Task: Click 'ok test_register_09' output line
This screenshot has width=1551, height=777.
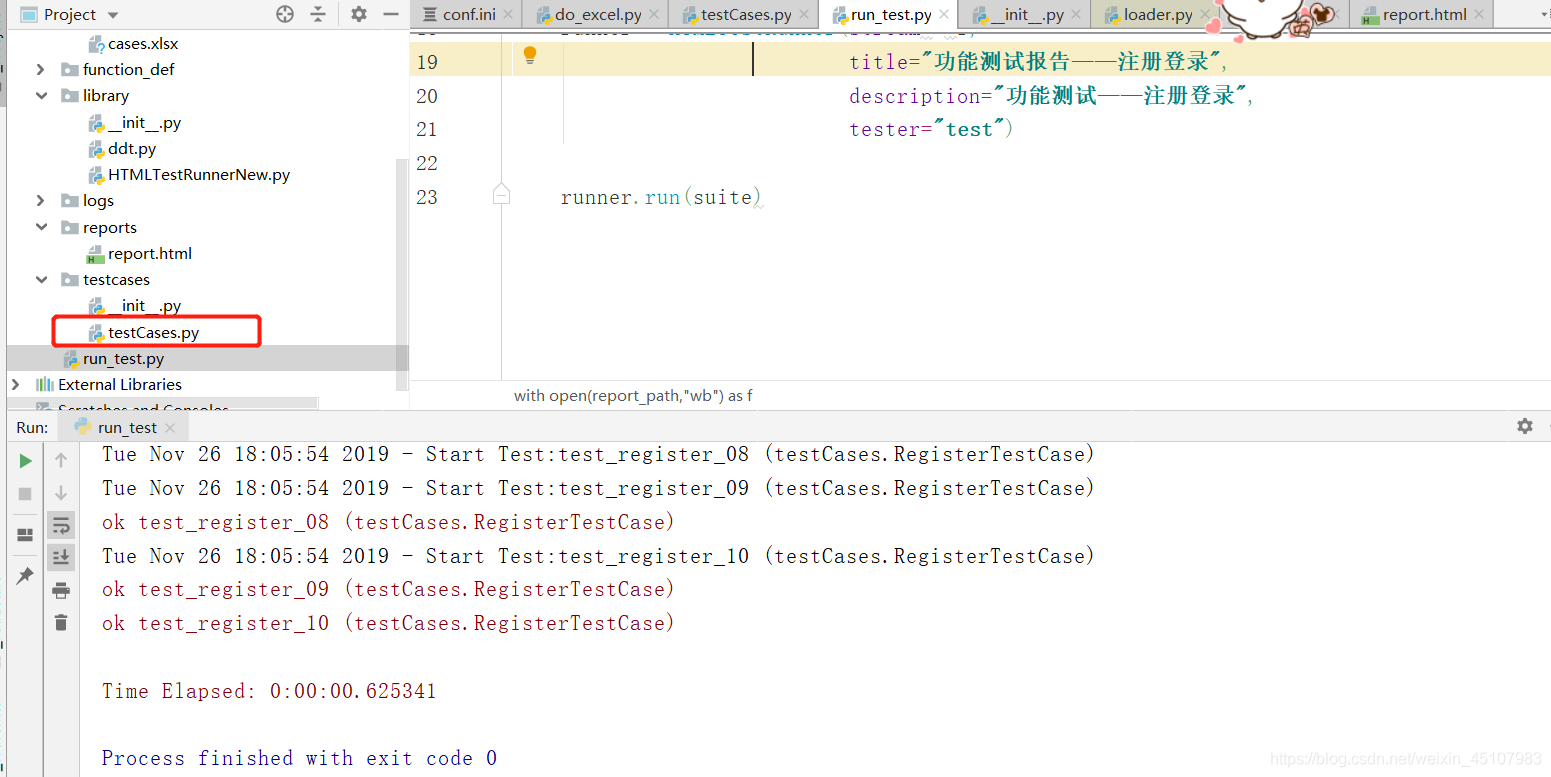Action: 388,589
